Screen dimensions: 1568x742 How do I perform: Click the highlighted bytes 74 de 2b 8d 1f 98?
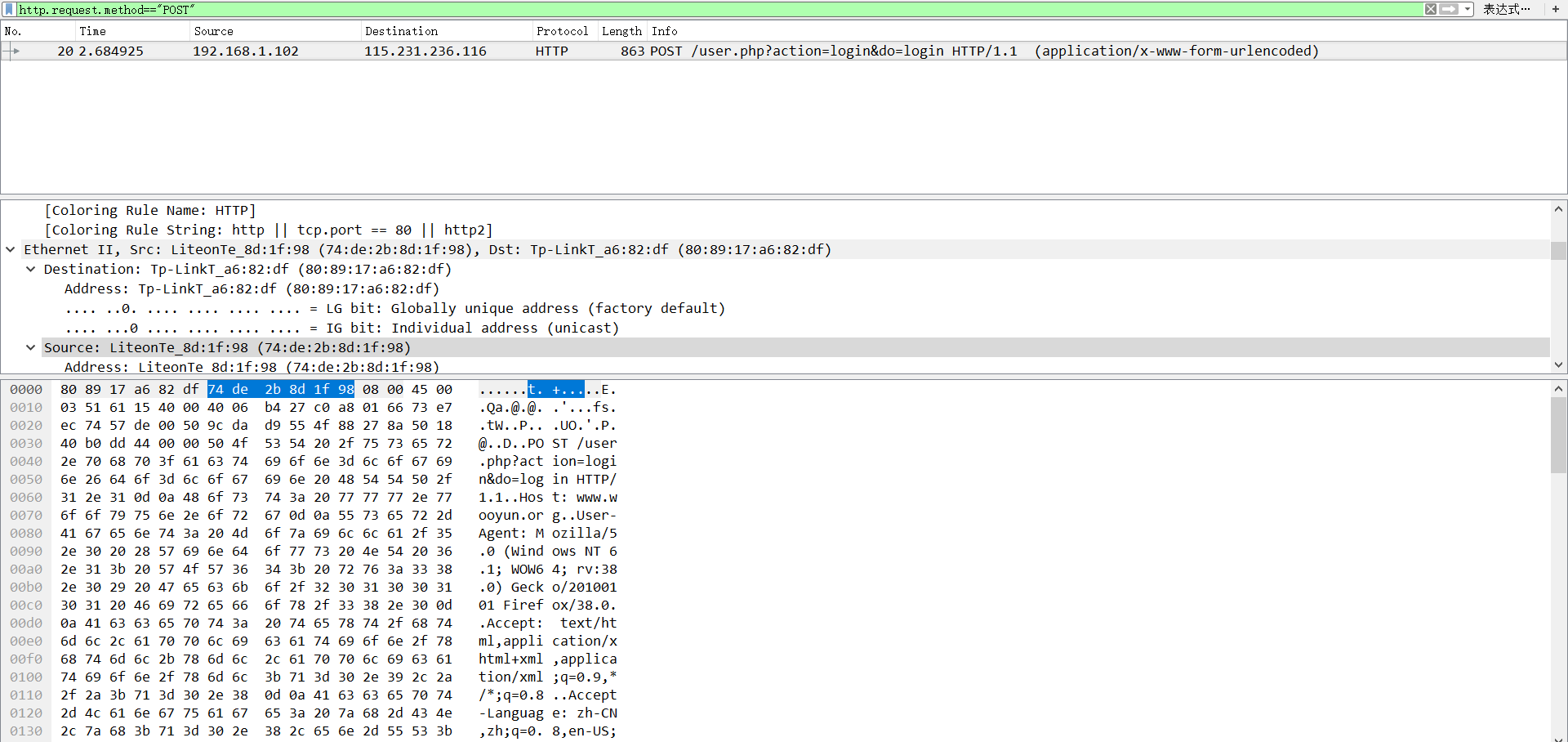pos(281,389)
